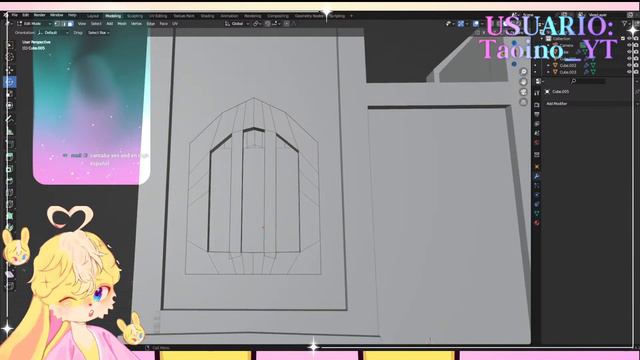The width and height of the screenshot is (640, 360).
Task: Toggle snapping magnet in header
Action: point(267,24)
